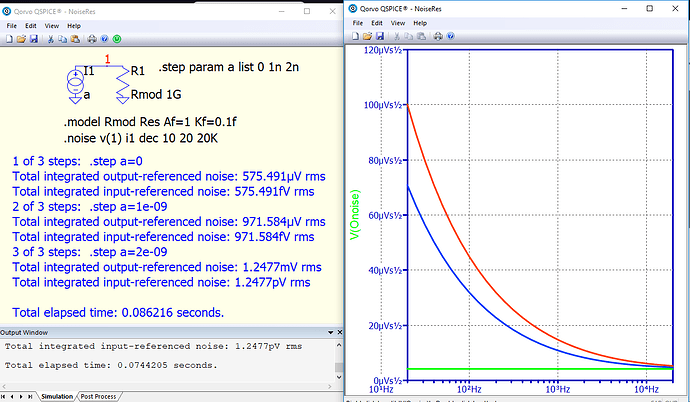Click Paste icon in schematic toolbar

click(74, 38)
